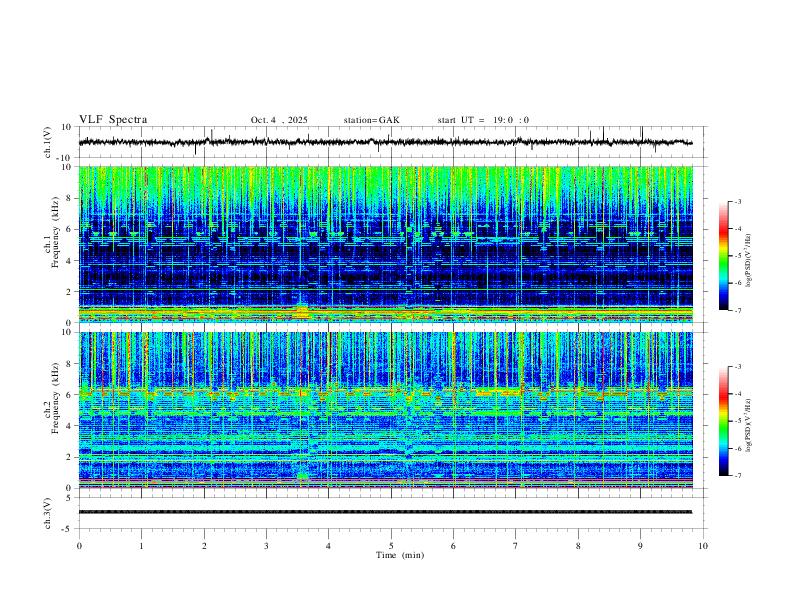
Task: Click the '-7' label on ch.2 color bar
Action: [x=738, y=476]
